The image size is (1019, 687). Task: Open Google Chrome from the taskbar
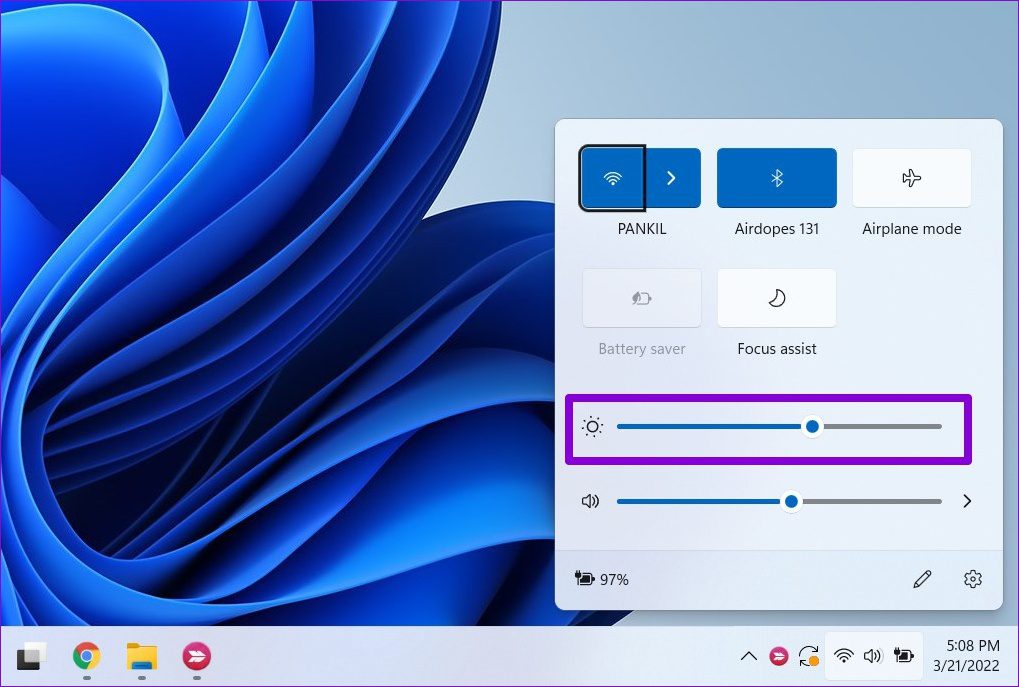87,656
